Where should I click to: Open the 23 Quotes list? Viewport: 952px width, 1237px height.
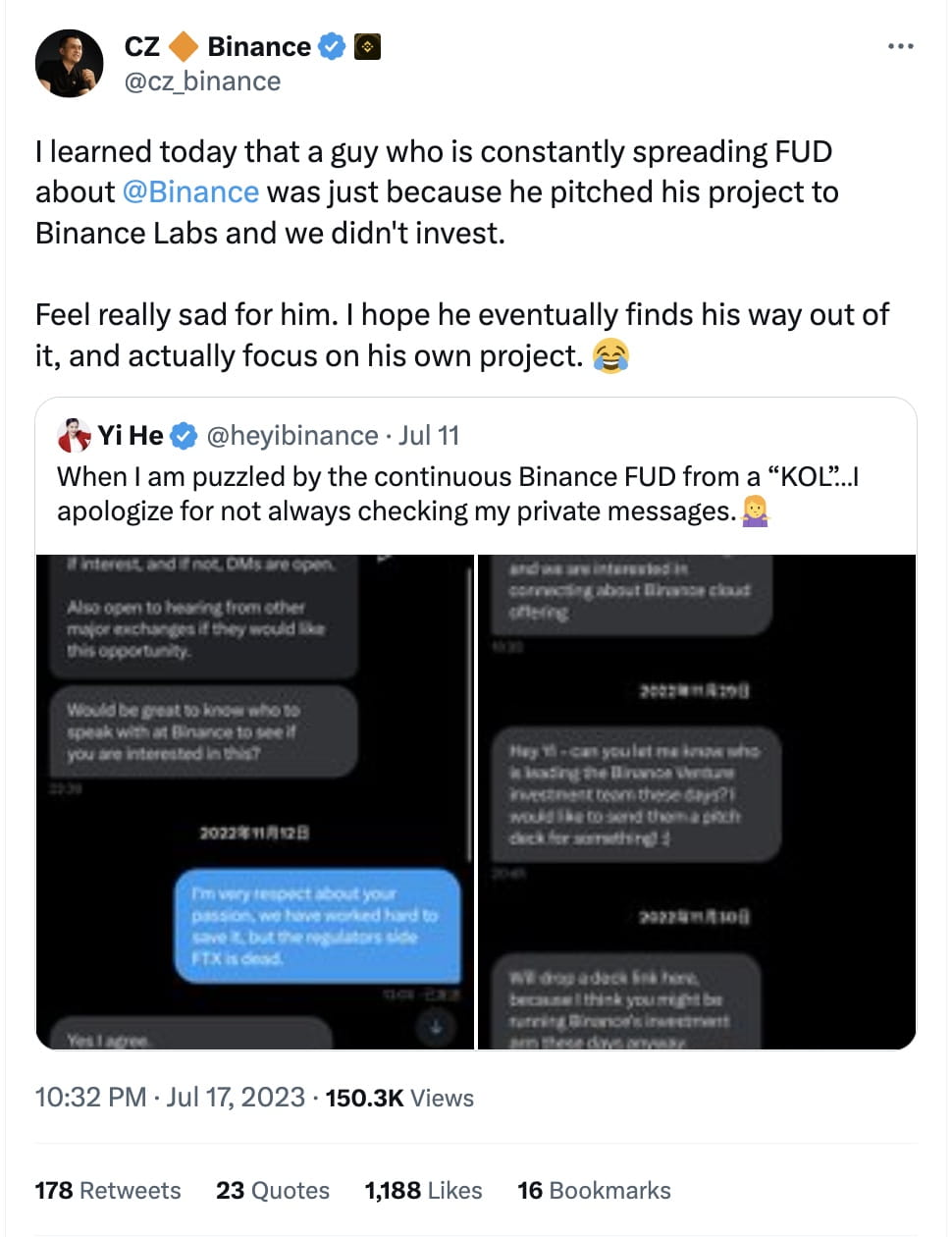click(x=272, y=1190)
